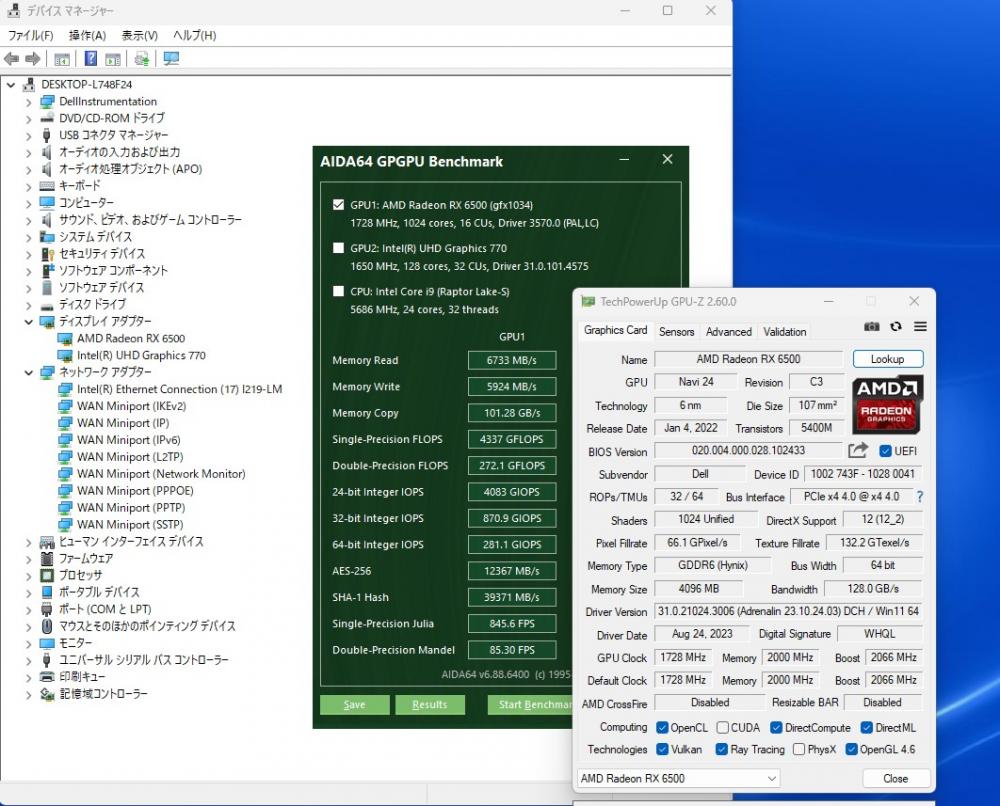This screenshot has width=1000, height=806.
Task: Enable CPU Intel Core i9 checkbox in AIDA64
Action: click(339, 291)
